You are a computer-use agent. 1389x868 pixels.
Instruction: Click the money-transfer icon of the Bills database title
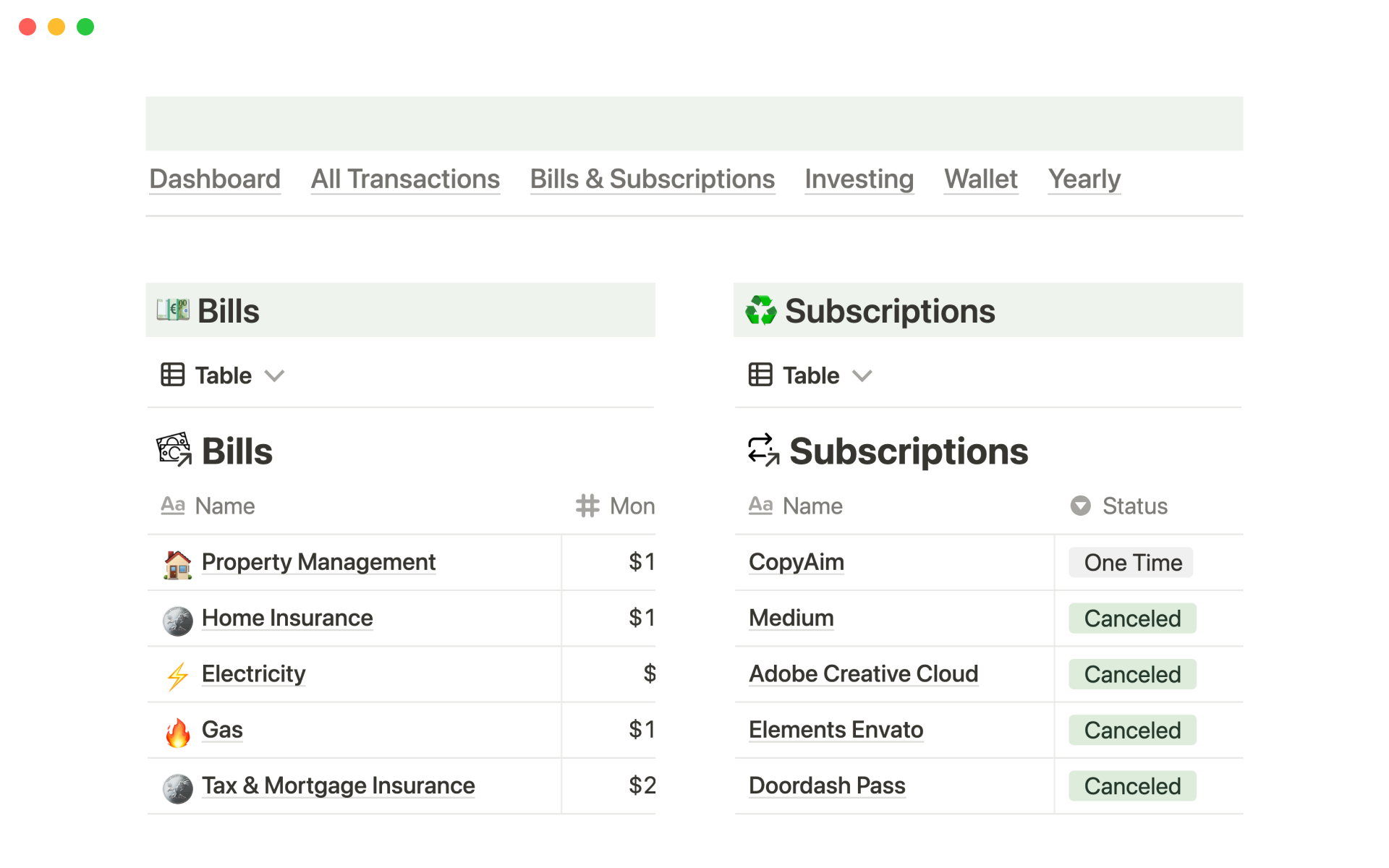coord(174,450)
